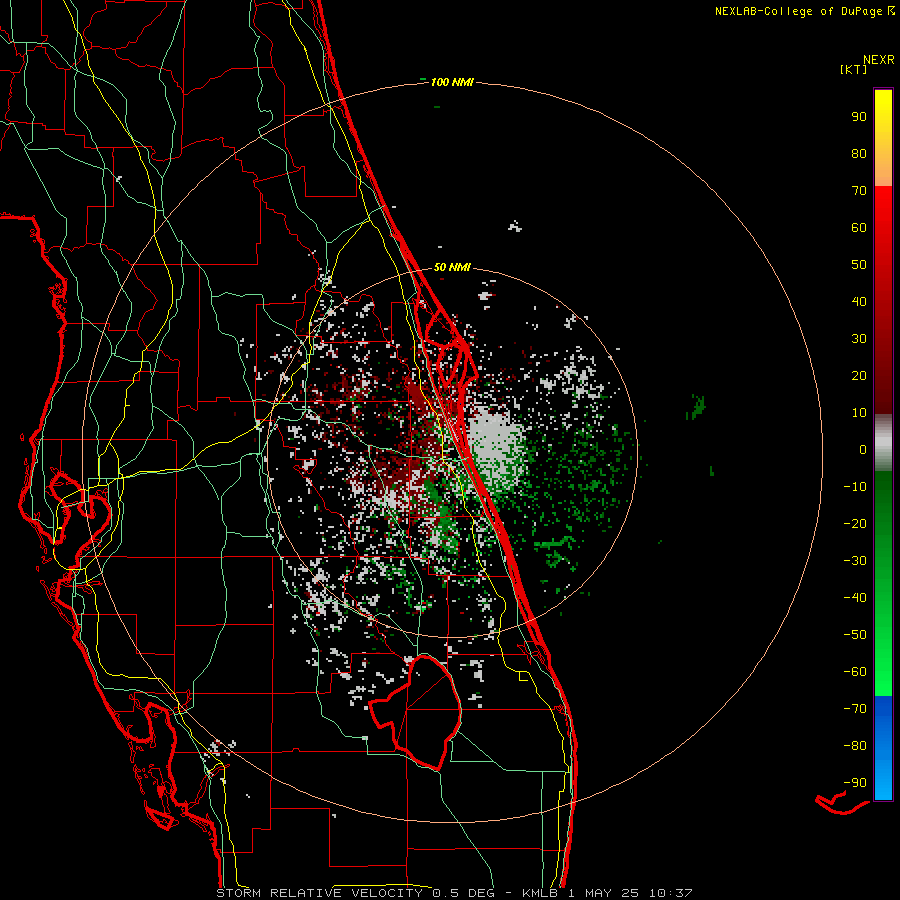Image resolution: width=900 pixels, height=900 pixels.
Task: Click the 60 knot scale value
Action: [x=859, y=227]
